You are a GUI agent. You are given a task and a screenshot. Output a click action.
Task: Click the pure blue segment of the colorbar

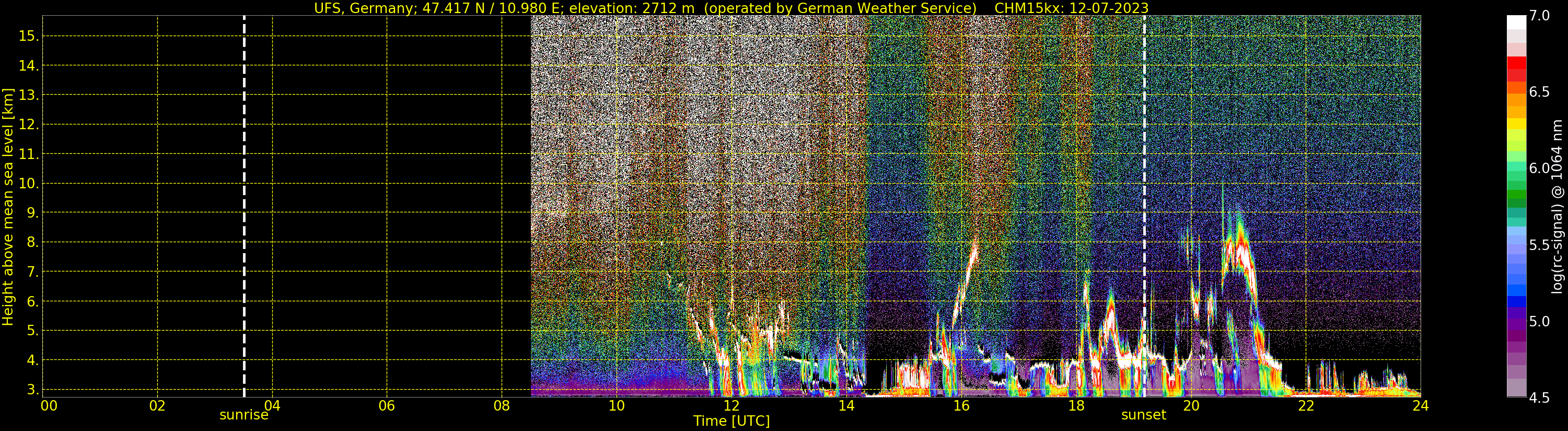(x=1516, y=302)
